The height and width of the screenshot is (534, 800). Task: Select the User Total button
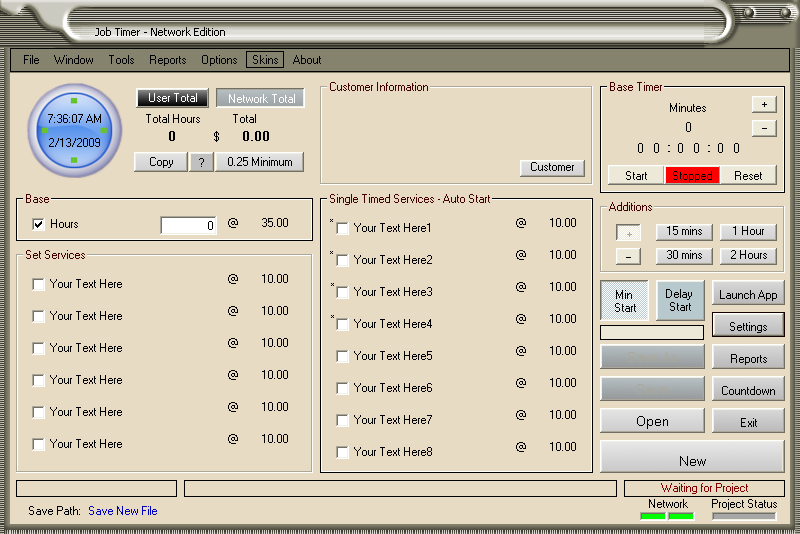pos(172,98)
